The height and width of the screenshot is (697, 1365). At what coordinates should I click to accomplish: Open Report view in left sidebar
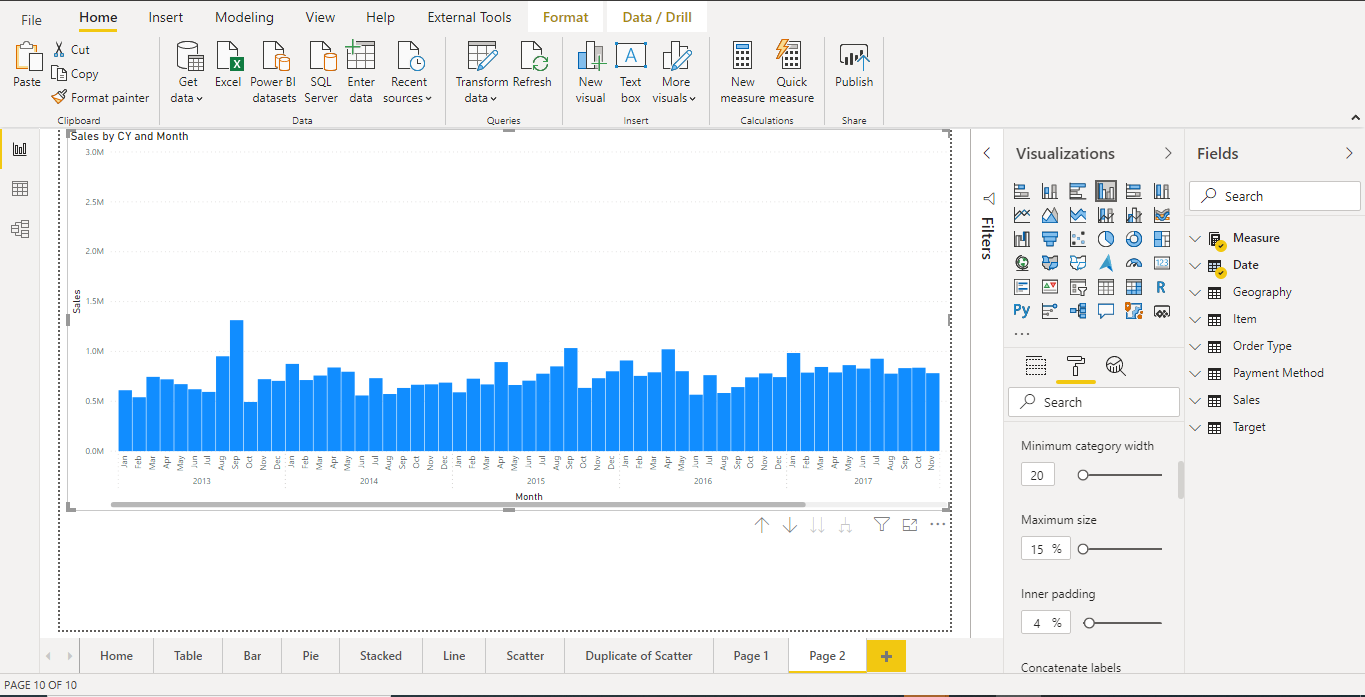click(x=20, y=149)
